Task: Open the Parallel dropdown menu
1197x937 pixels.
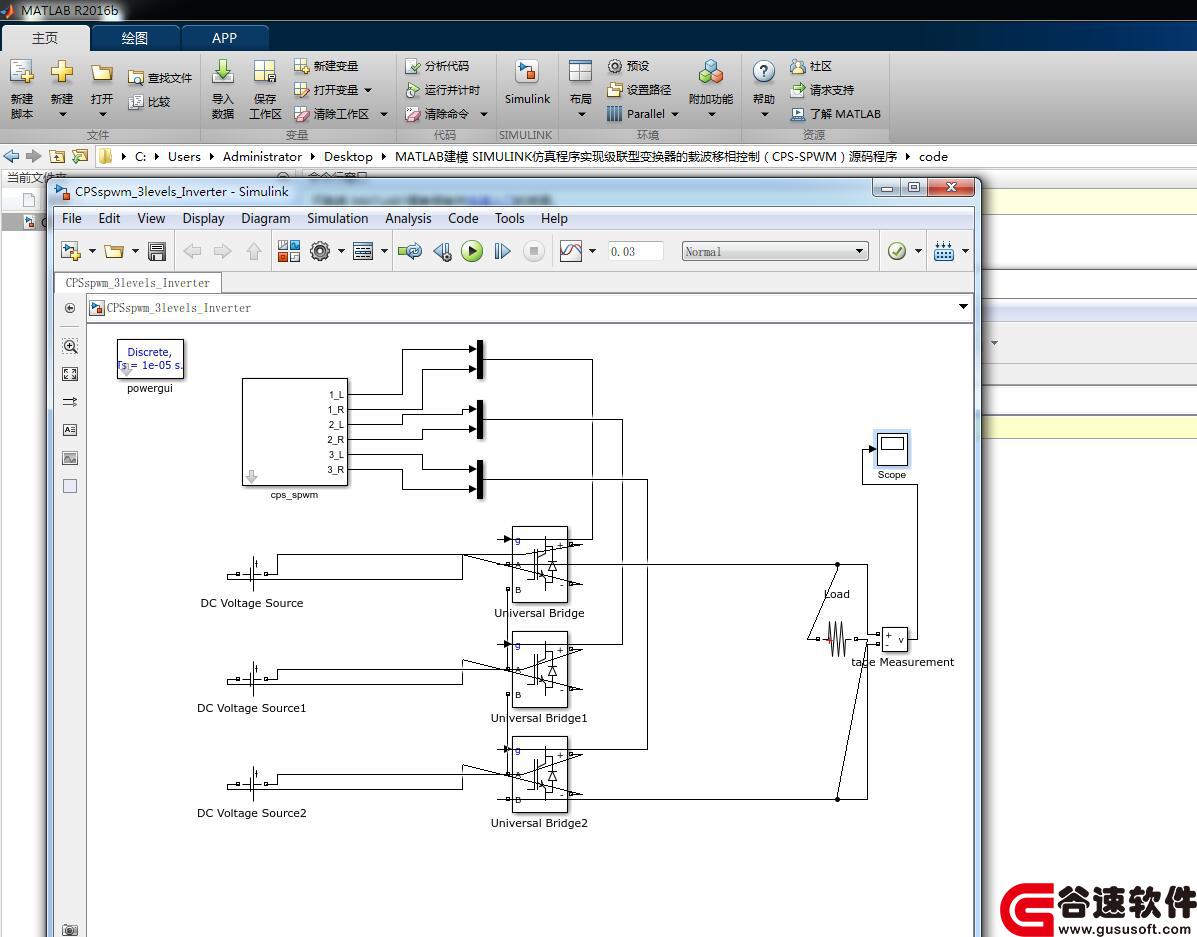Action: [642, 114]
